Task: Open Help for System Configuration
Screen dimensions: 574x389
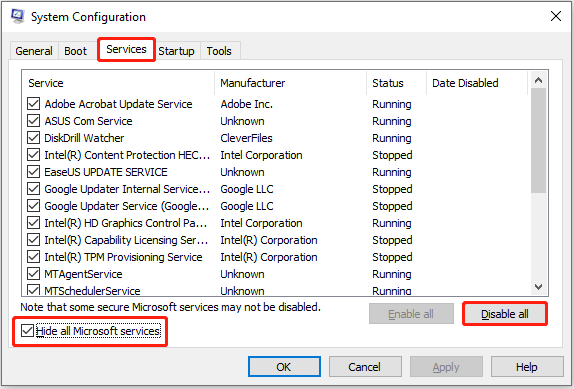Action: tap(527, 367)
